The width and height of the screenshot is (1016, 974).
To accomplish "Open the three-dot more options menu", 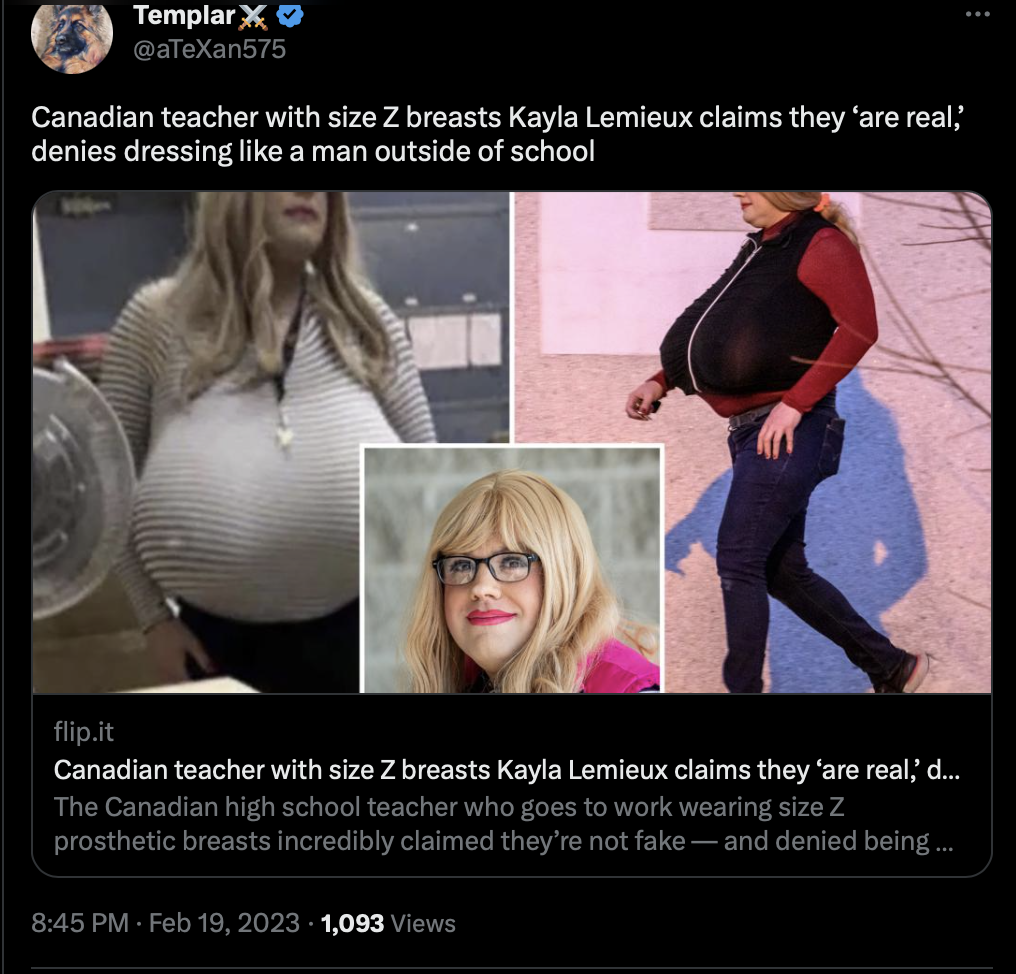I will (977, 14).
